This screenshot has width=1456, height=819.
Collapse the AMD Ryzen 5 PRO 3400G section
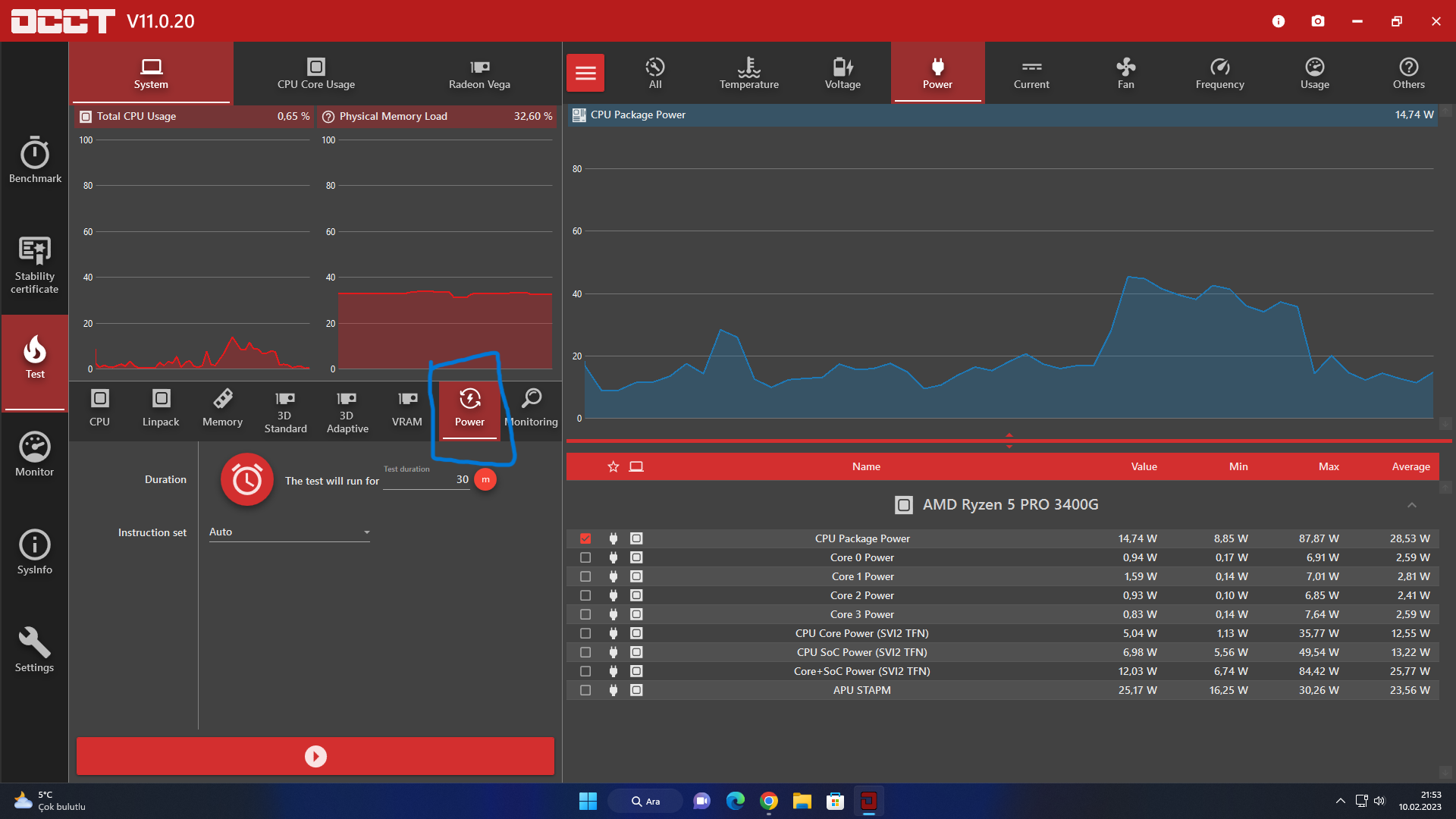[x=1412, y=505]
